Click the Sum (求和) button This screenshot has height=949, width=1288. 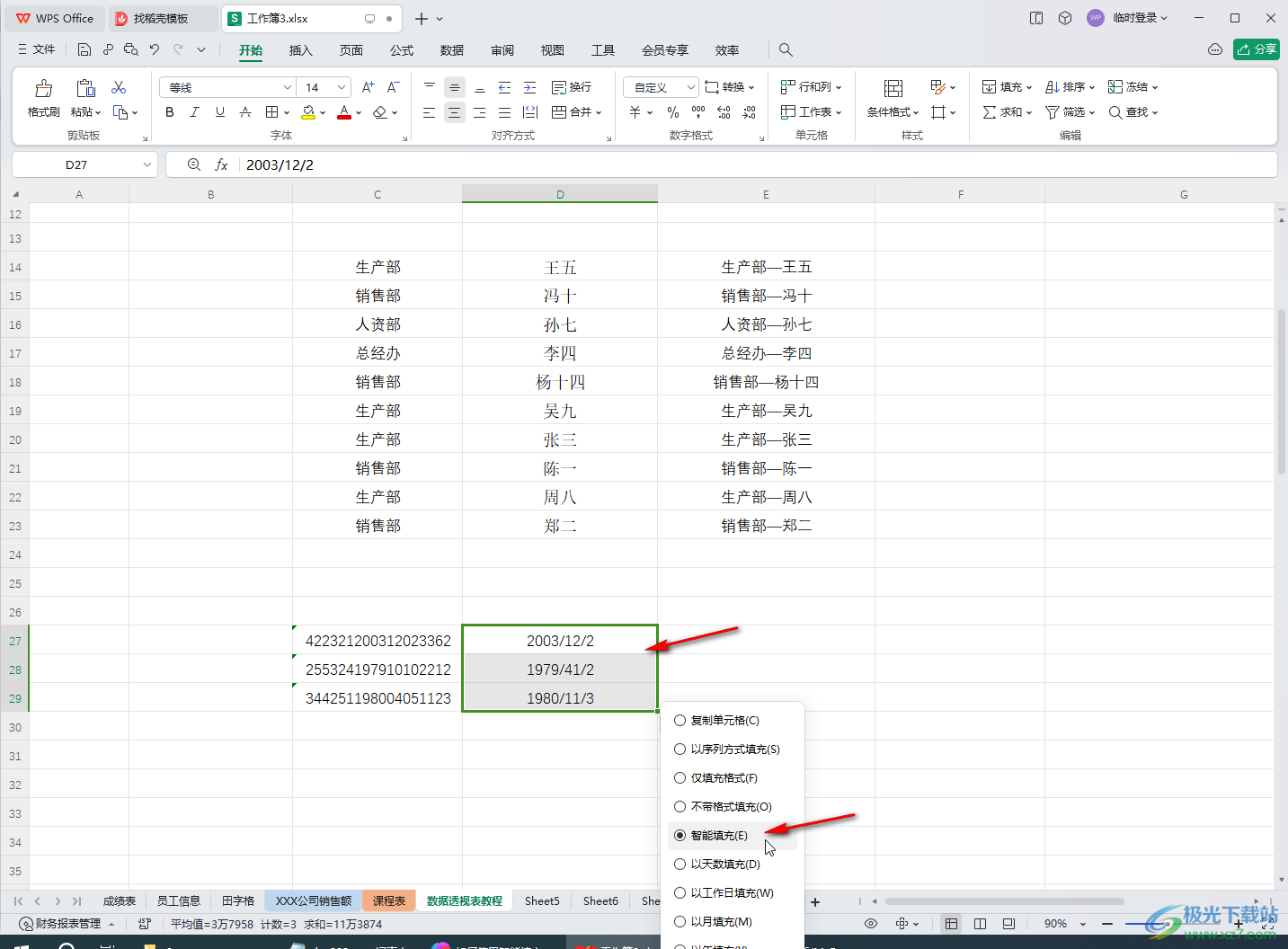tap(1007, 112)
